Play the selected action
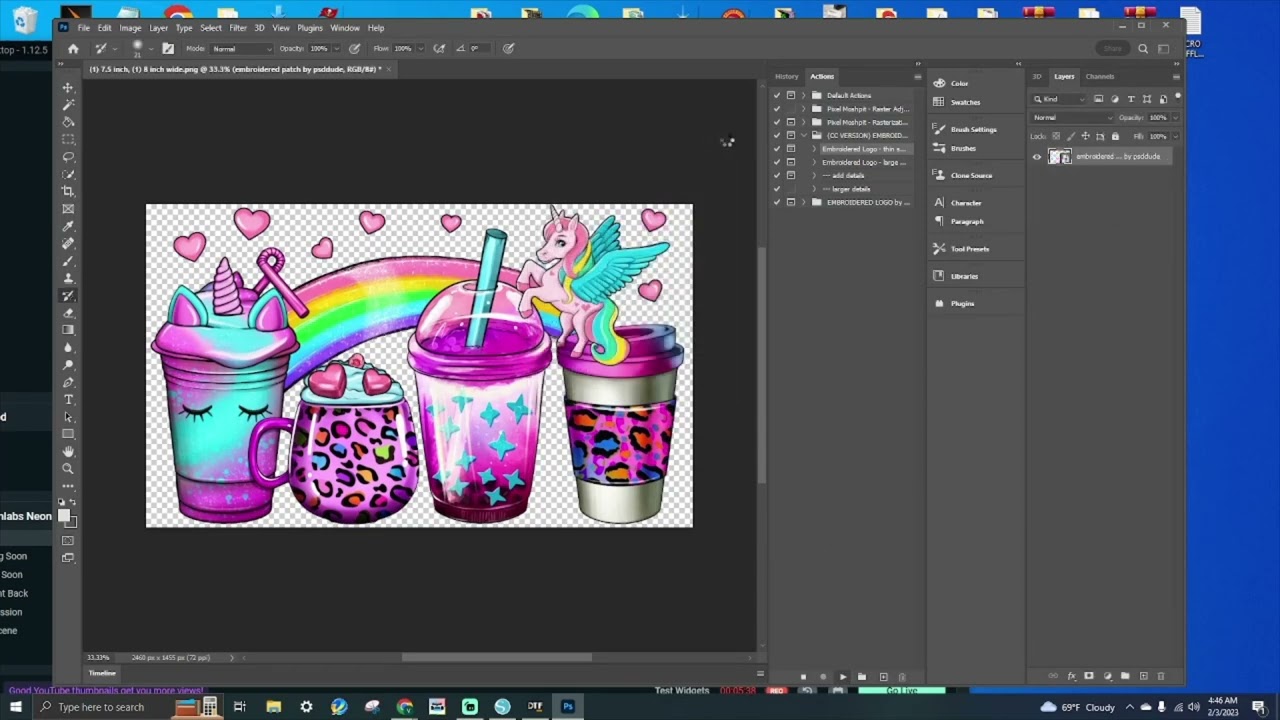The width and height of the screenshot is (1280, 720). click(842, 677)
